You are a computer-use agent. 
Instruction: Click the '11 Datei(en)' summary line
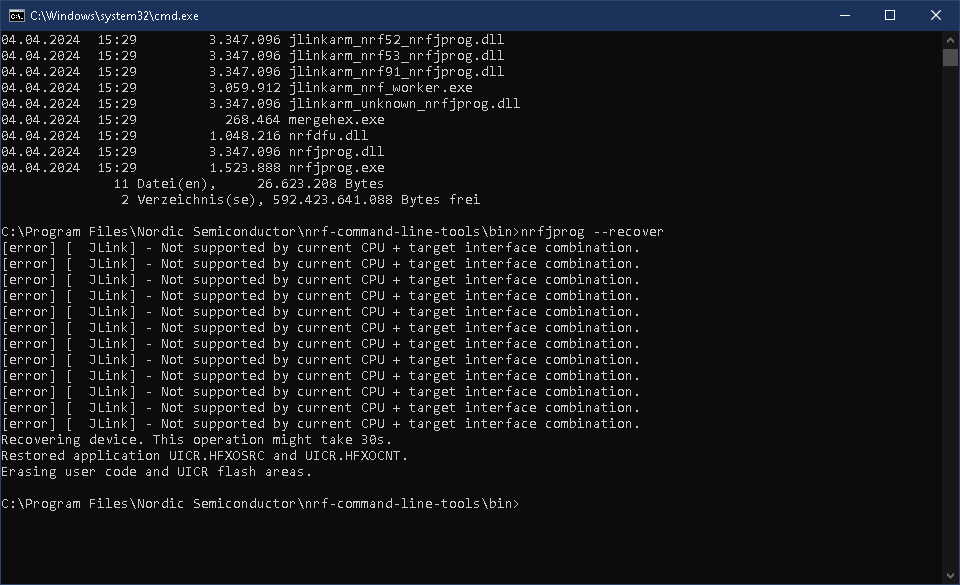click(249, 184)
